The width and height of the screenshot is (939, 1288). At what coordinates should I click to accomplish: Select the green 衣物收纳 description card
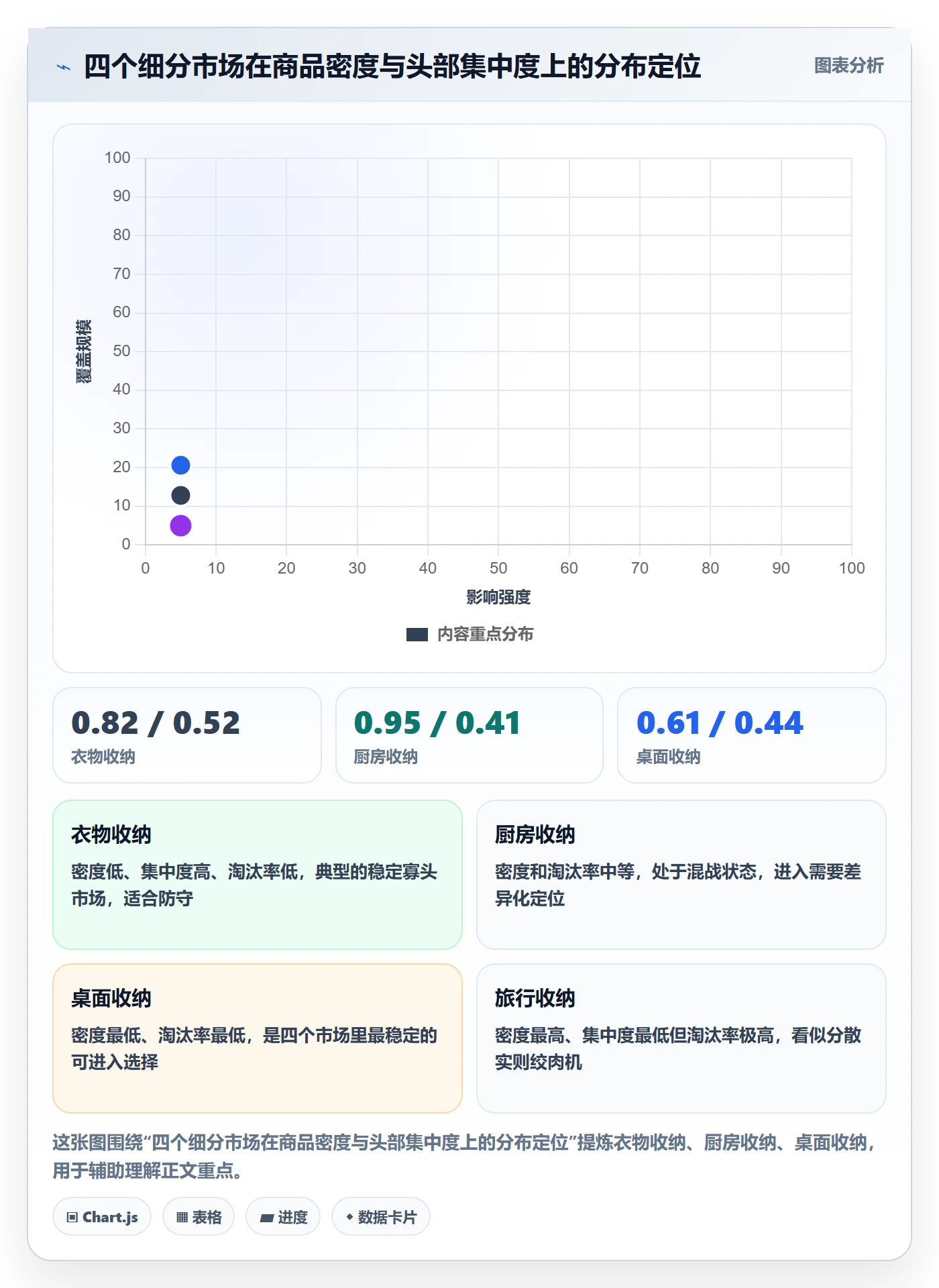coord(258,875)
